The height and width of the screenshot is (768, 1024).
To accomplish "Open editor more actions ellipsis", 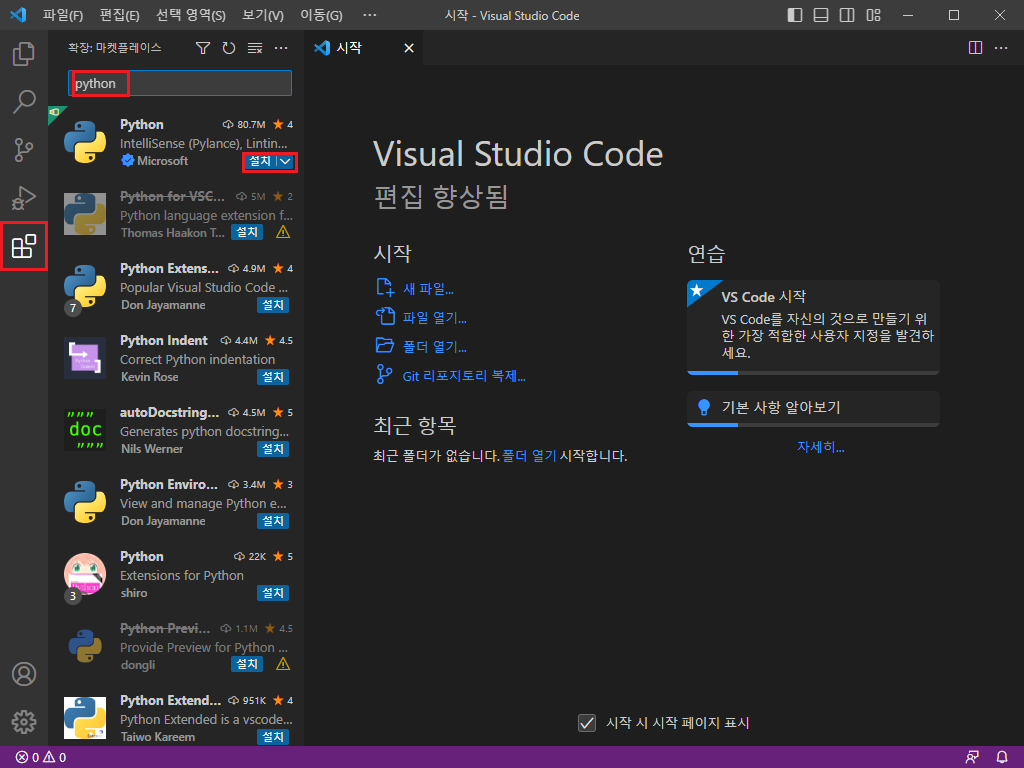I will [x=1001, y=48].
